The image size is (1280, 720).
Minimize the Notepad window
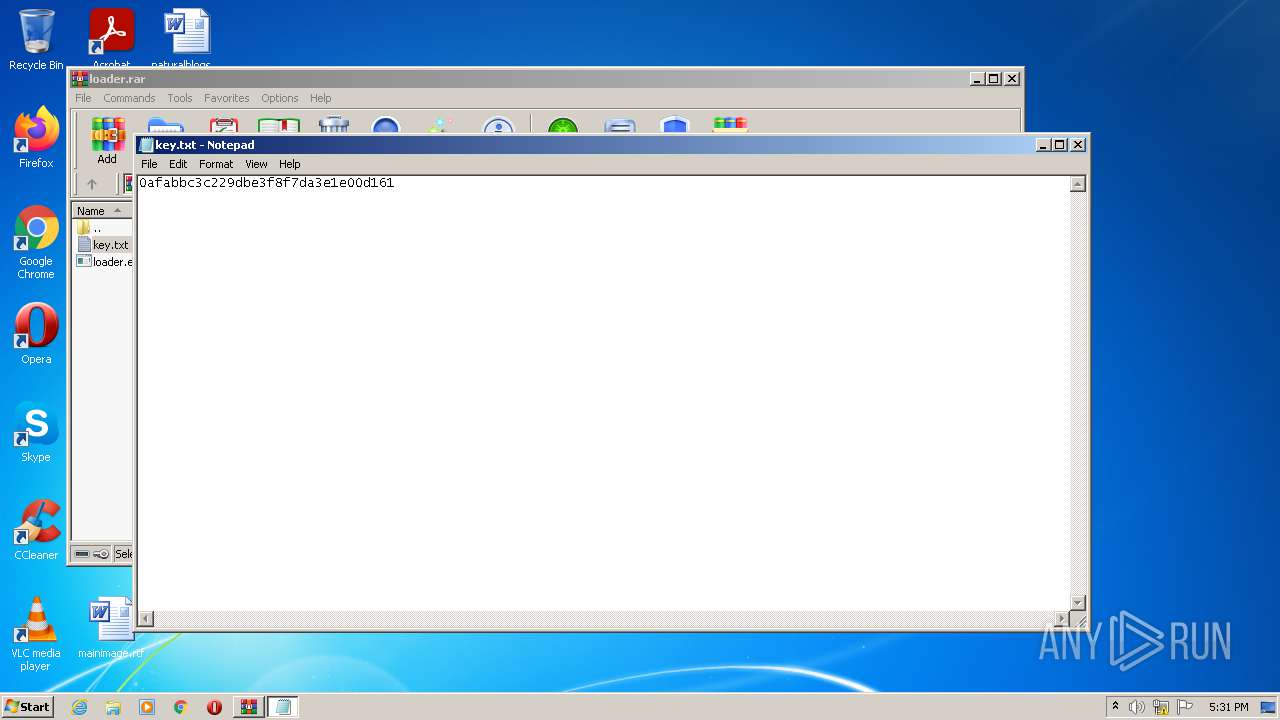tap(1044, 145)
